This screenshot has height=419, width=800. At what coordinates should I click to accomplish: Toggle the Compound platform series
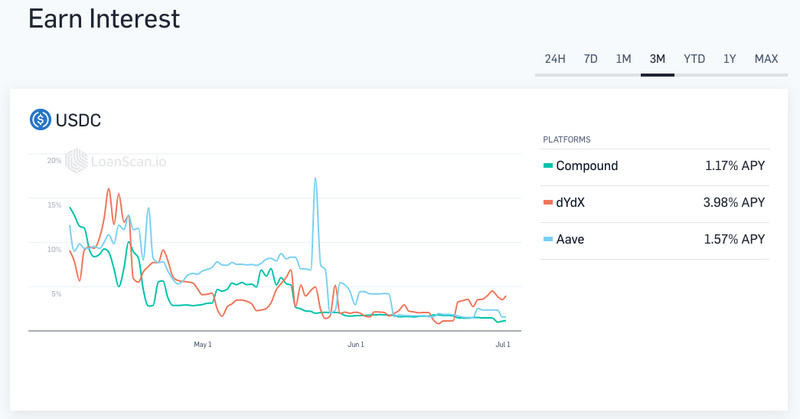point(587,166)
